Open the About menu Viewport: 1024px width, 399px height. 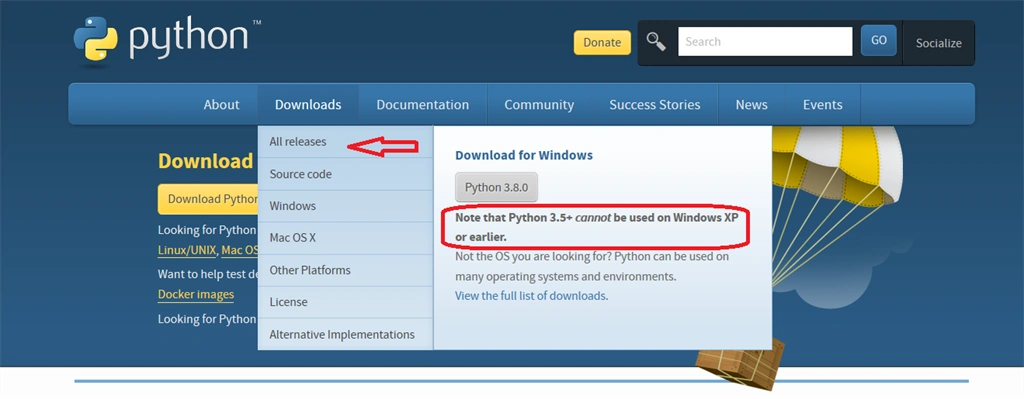221,104
